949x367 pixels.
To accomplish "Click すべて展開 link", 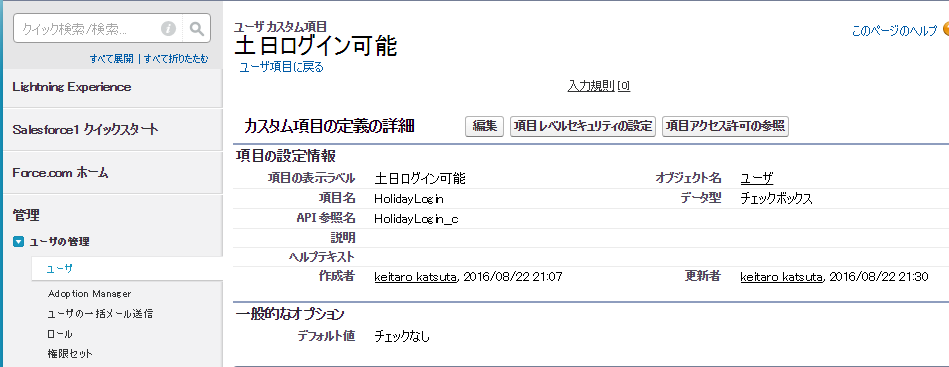I will (x=111, y=59).
